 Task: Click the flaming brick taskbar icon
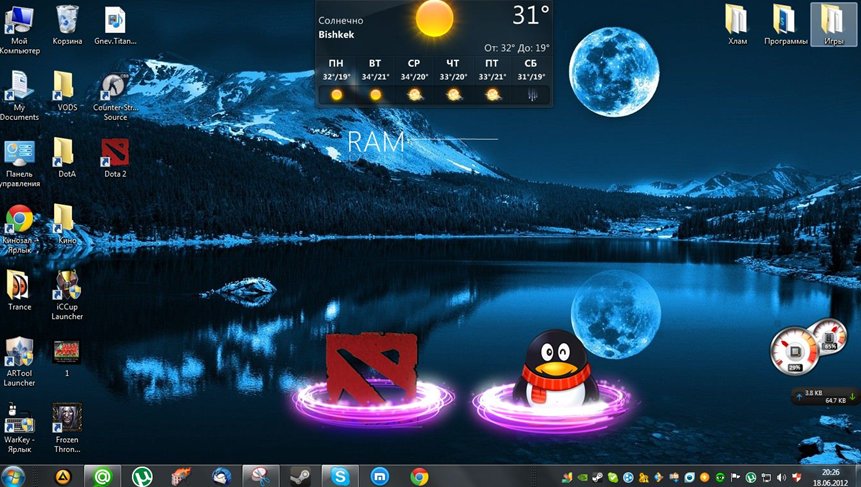coord(181,477)
